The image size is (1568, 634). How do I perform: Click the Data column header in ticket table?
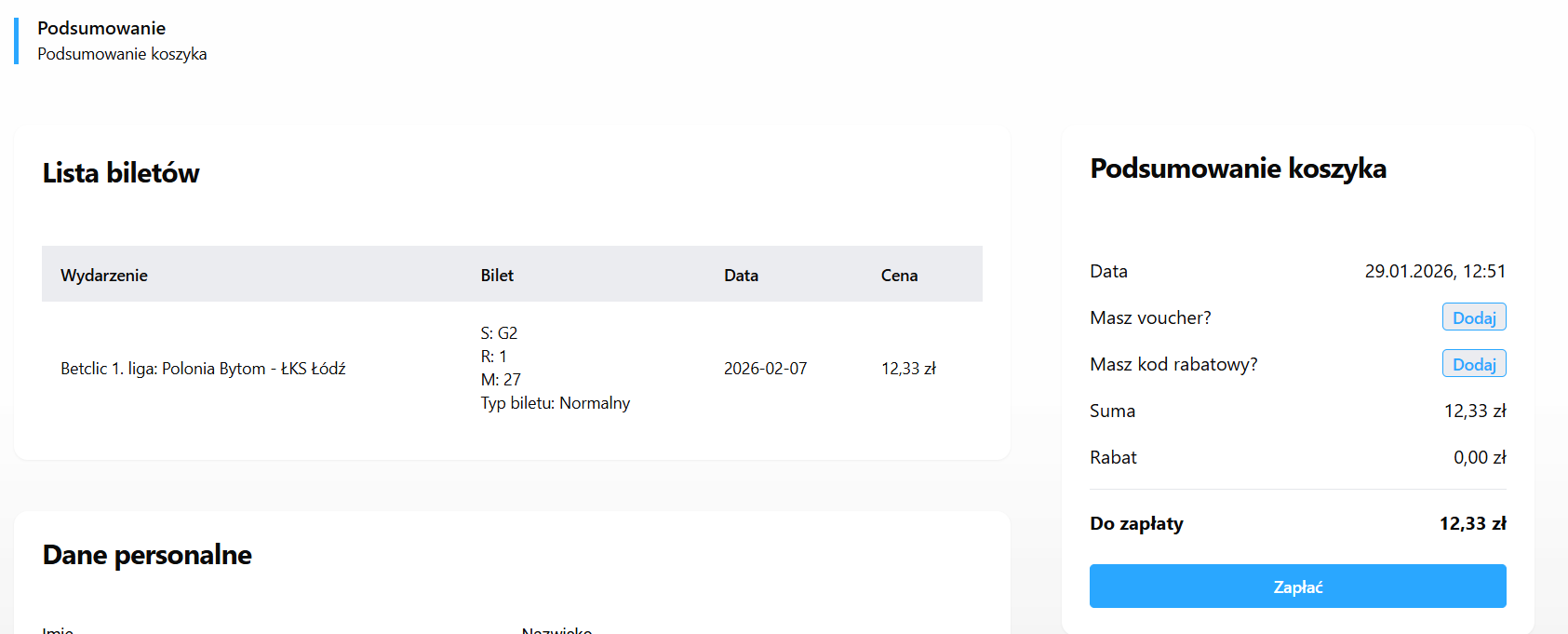coord(741,276)
